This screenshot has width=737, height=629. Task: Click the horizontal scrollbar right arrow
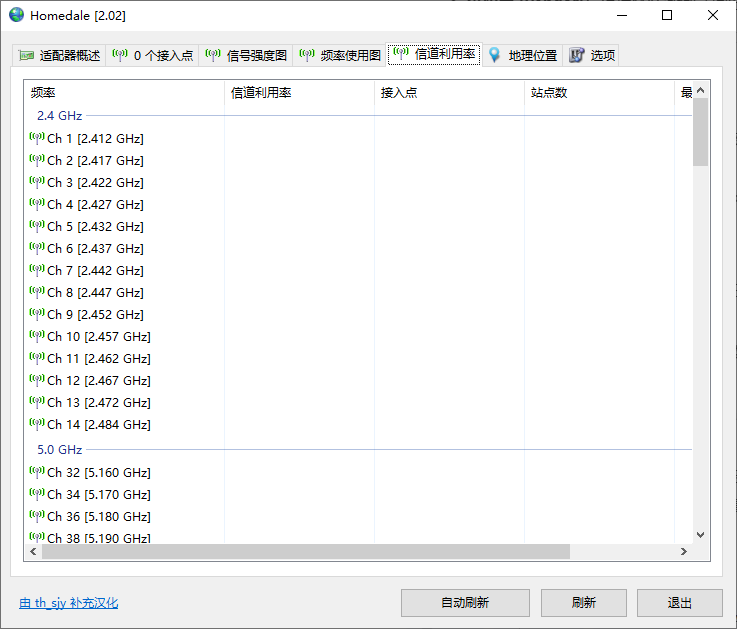[684, 551]
